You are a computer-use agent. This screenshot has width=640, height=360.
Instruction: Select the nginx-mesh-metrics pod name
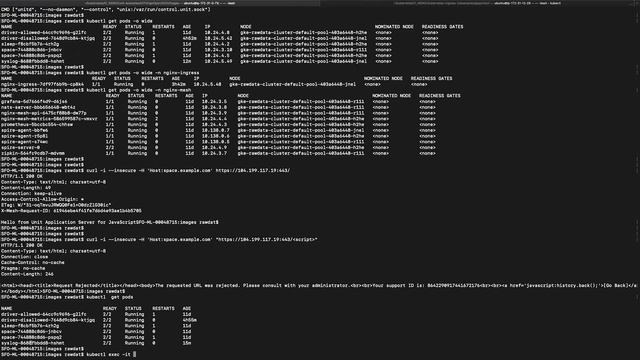pos(49,118)
